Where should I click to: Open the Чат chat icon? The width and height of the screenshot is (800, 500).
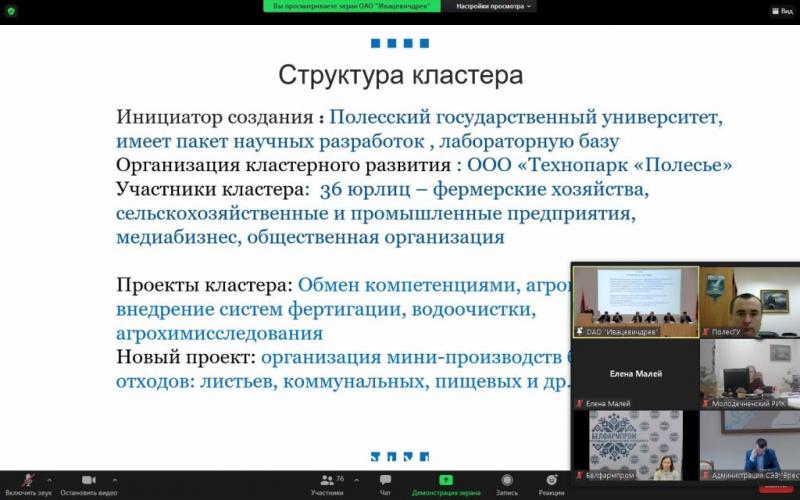(385, 480)
